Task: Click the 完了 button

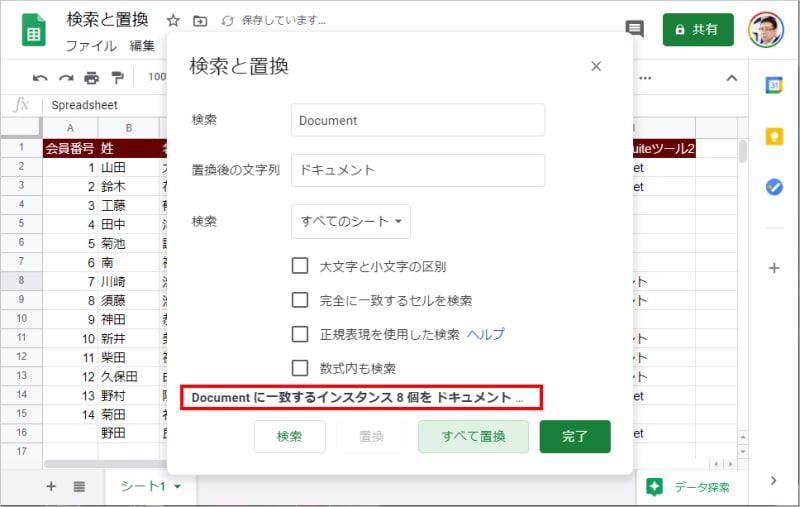Action: click(x=575, y=436)
